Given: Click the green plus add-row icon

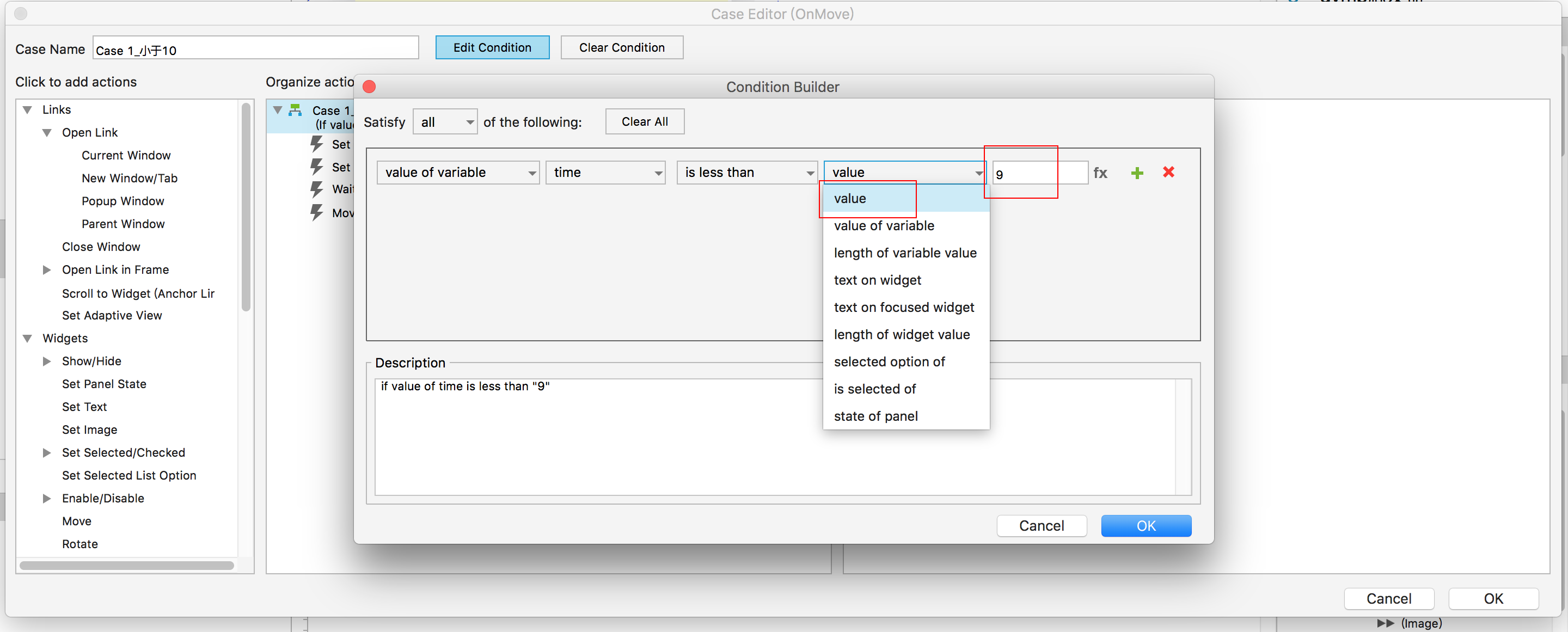Looking at the screenshot, I should (1136, 173).
